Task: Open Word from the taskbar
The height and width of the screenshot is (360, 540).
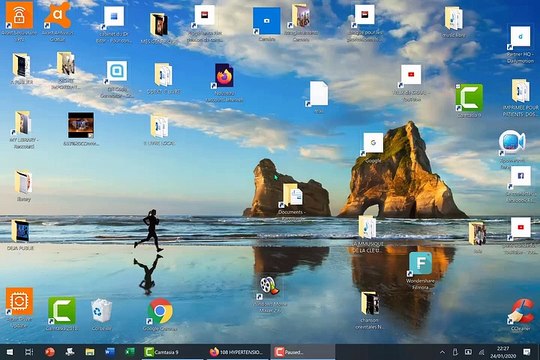Action: coord(110,352)
